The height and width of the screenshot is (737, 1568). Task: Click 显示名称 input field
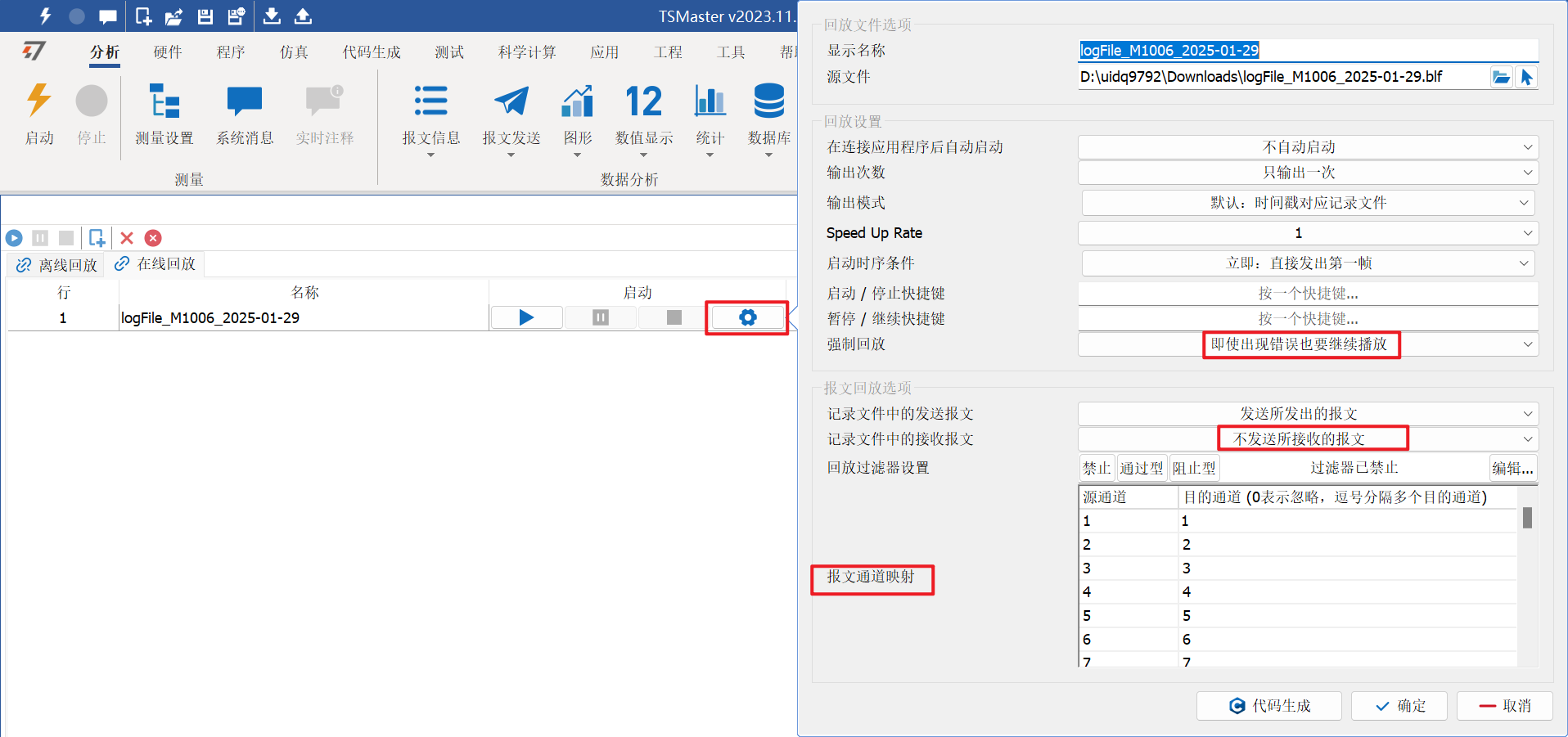(1308, 51)
